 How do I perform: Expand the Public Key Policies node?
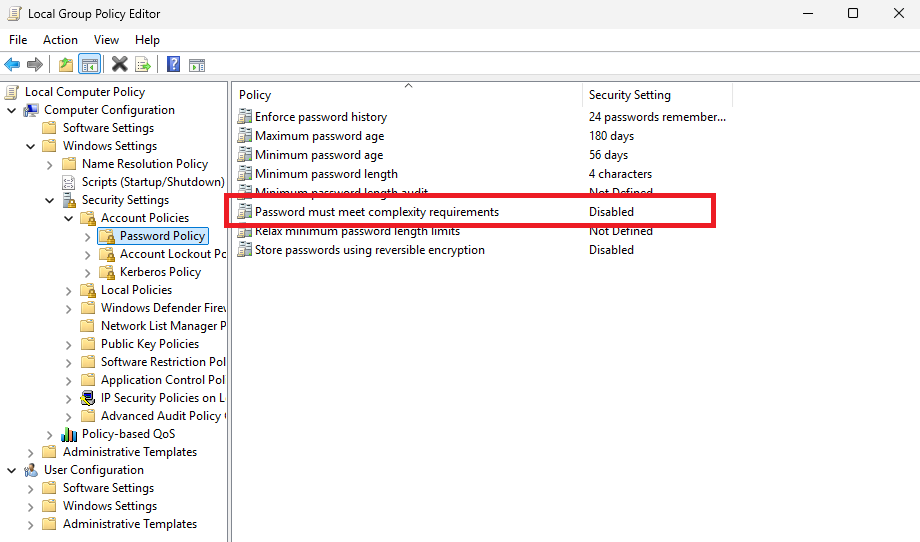68,345
